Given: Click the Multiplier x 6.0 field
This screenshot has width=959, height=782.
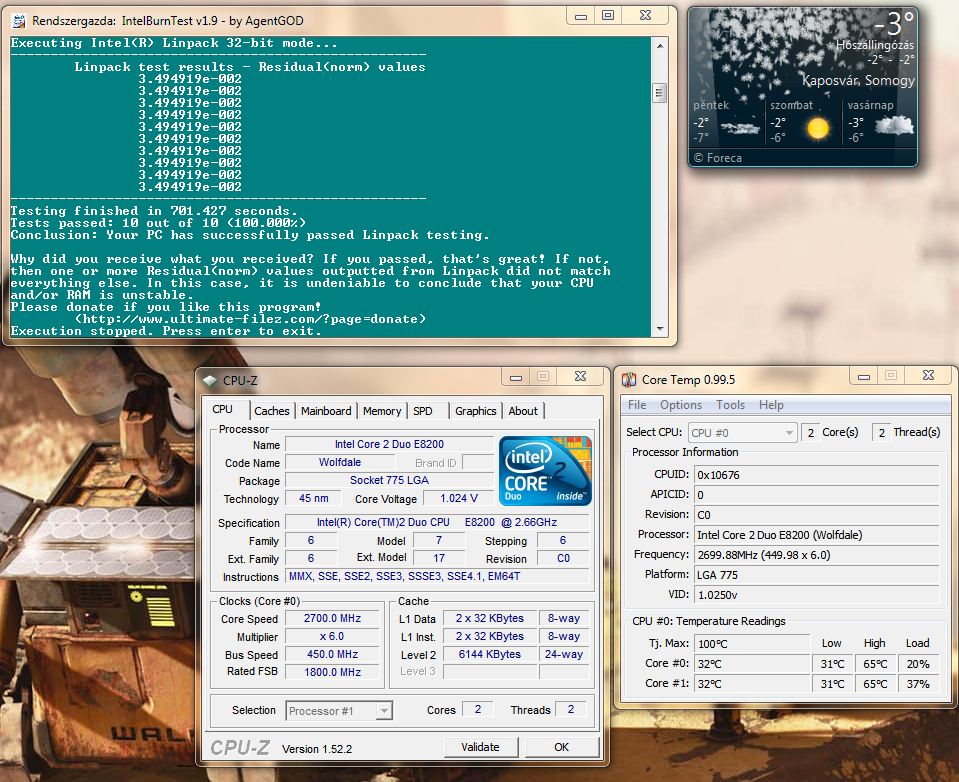Looking at the screenshot, I should point(332,636).
